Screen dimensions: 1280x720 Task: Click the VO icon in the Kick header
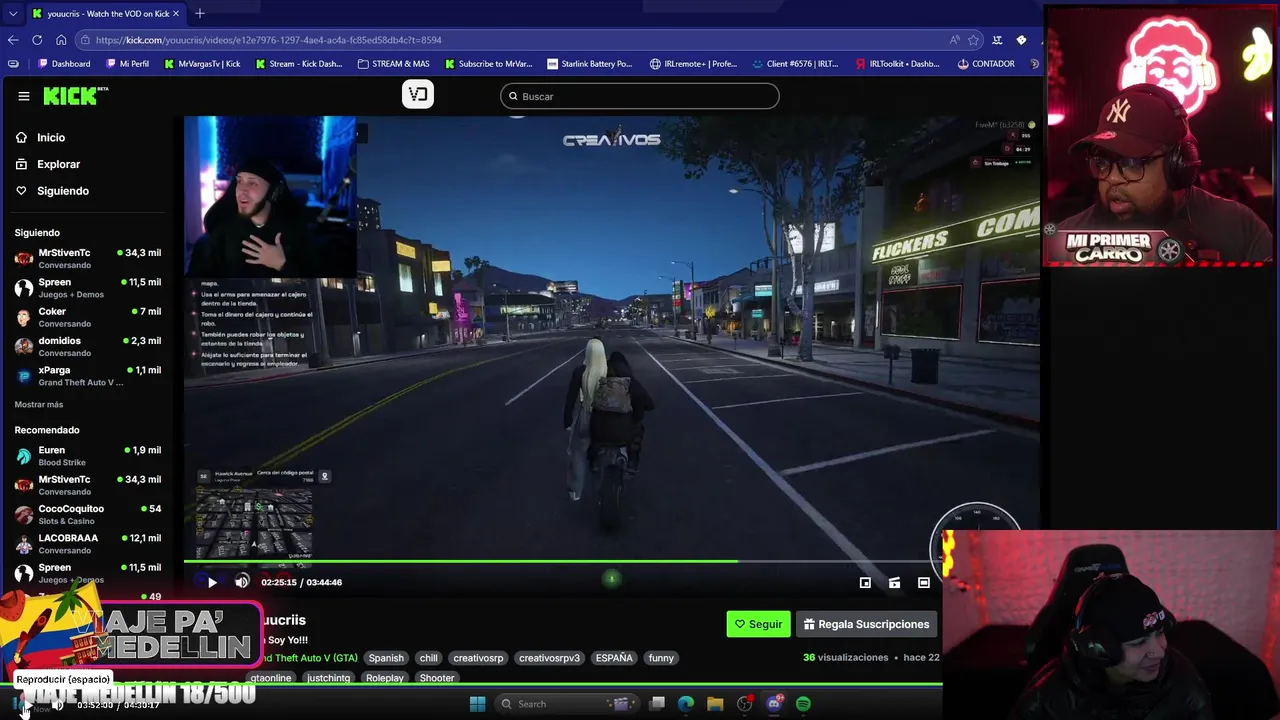click(418, 94)
